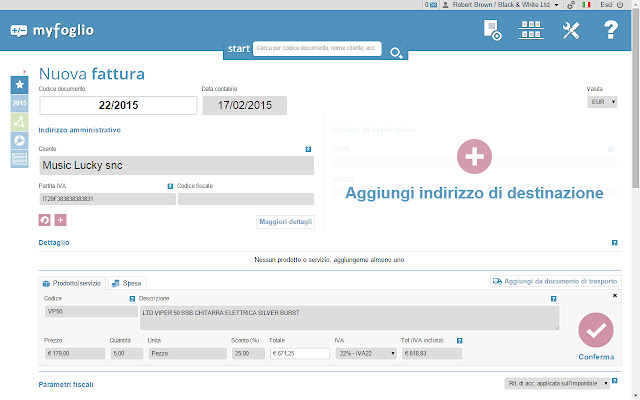
Task: Click the search magnifier icon
Action: point(397,52)
